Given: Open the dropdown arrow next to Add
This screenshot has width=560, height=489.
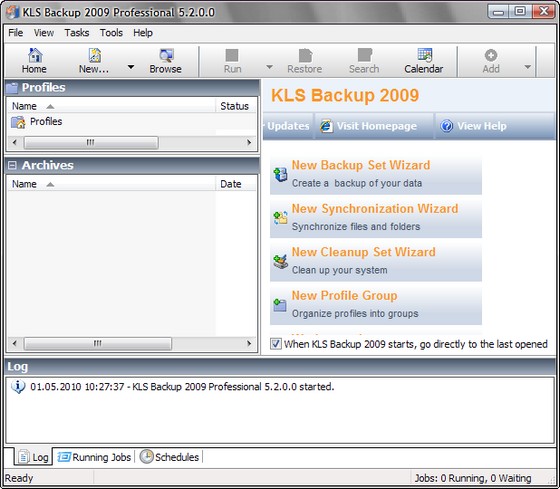Looking at the screenshot, I should 528,67.
